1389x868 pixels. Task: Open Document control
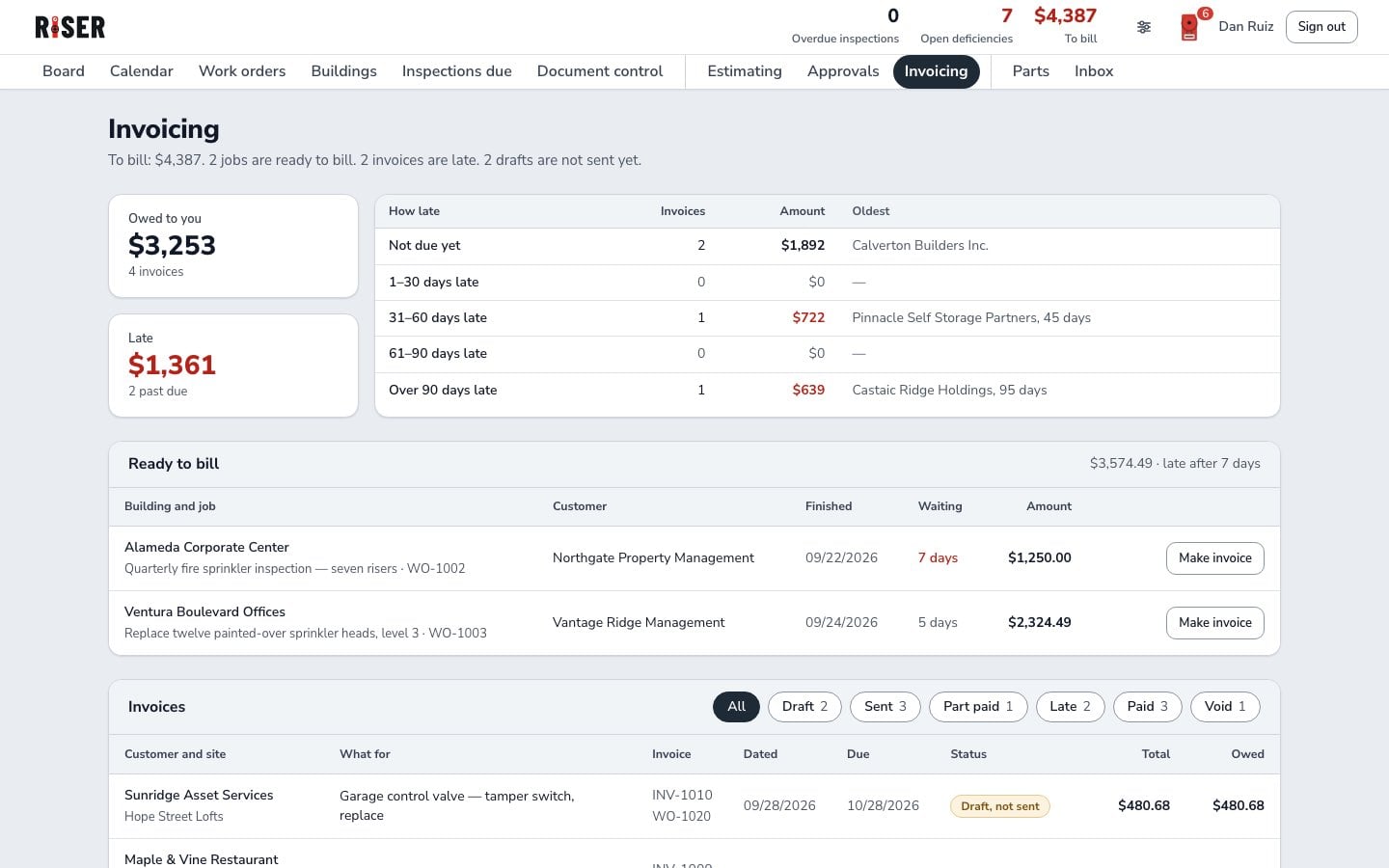(600, 71)
